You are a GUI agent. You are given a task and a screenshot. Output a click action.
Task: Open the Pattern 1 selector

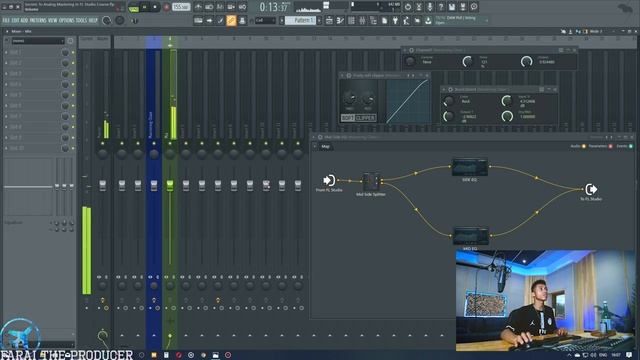pos(300,20)
